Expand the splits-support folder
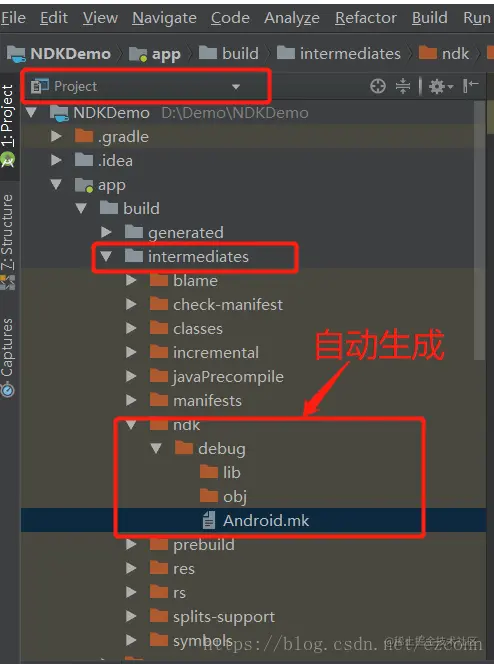 click(x=131, y=616)
